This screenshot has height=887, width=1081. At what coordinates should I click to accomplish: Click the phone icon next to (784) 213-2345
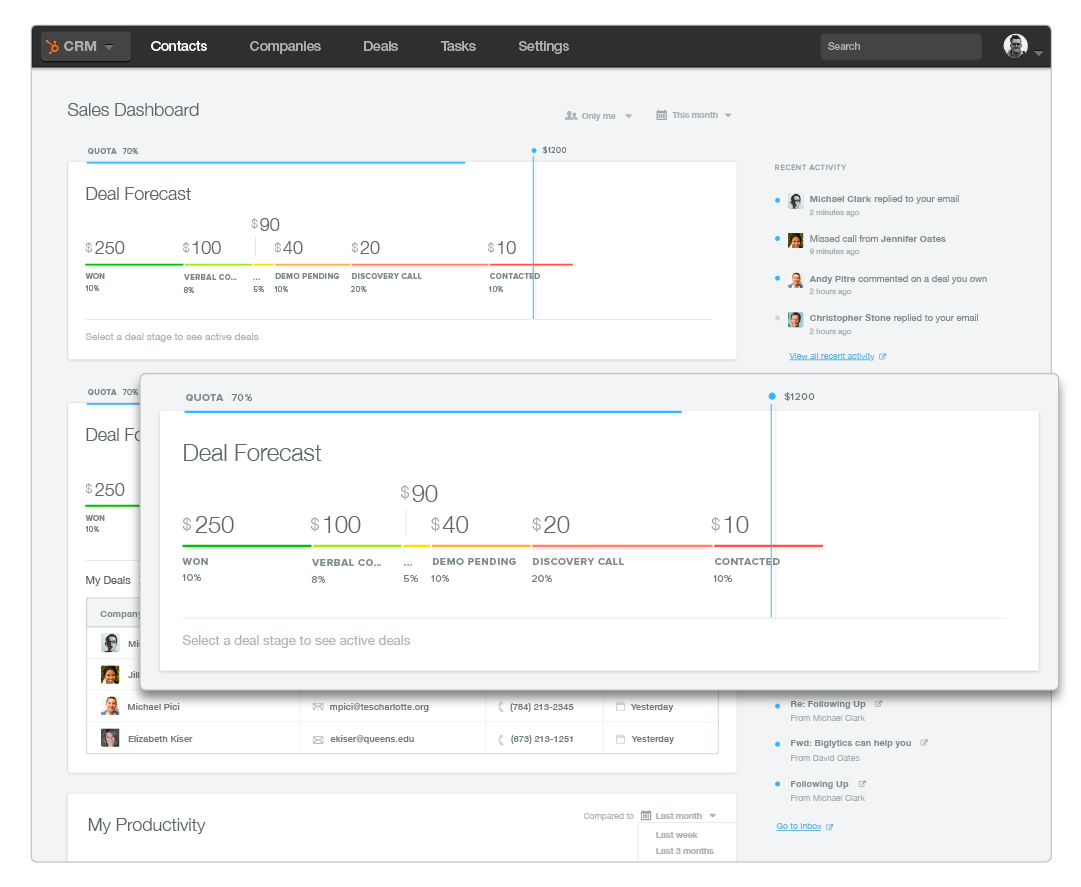pyautogui.click(x=502, y=707)
